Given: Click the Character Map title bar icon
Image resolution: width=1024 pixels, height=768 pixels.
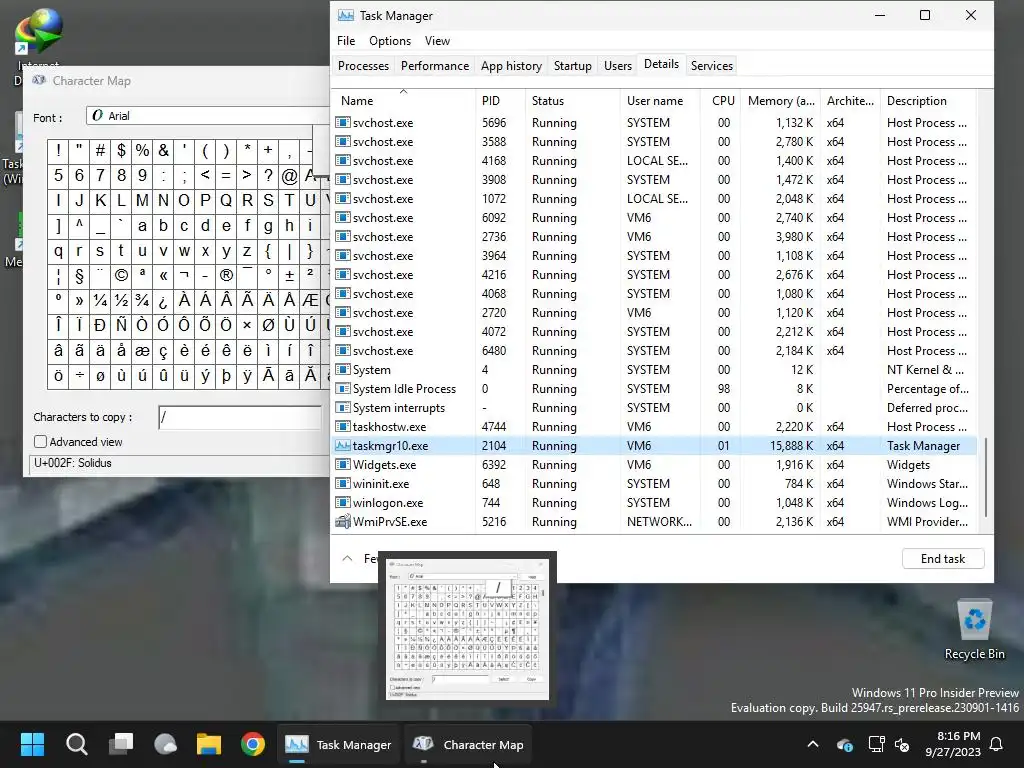Looking at the screenshot, I should pyautogui.click(x=39, y=80).
